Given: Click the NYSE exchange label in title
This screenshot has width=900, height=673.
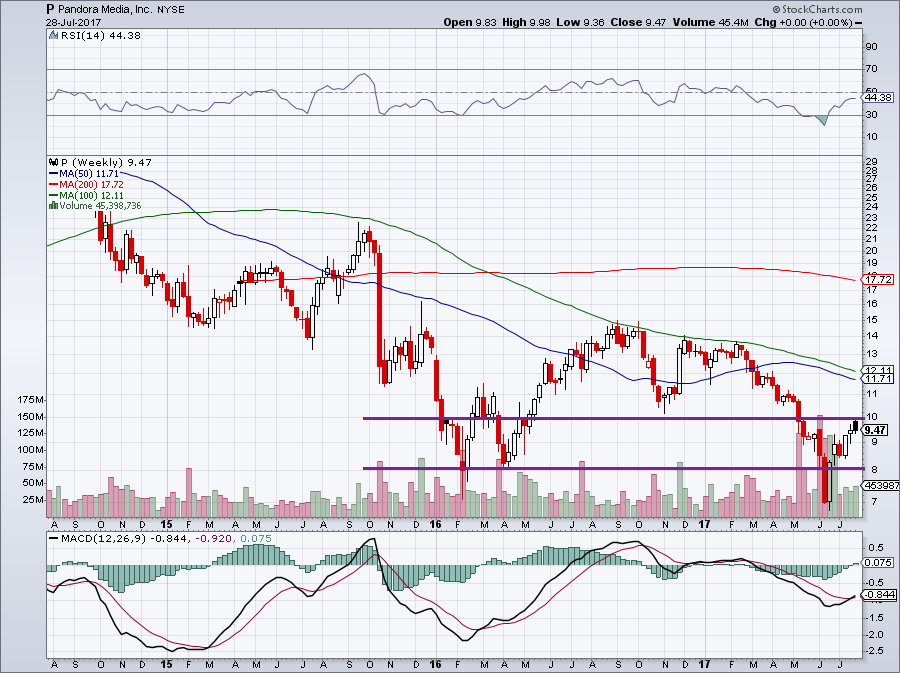Looking at the screenshot, I should point(172,10).
